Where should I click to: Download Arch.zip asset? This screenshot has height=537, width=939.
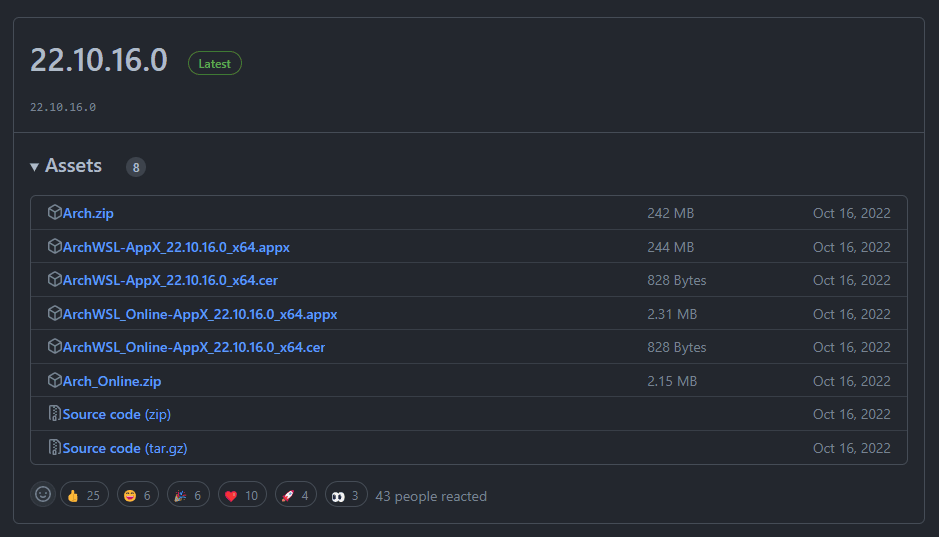coord(88,213)
